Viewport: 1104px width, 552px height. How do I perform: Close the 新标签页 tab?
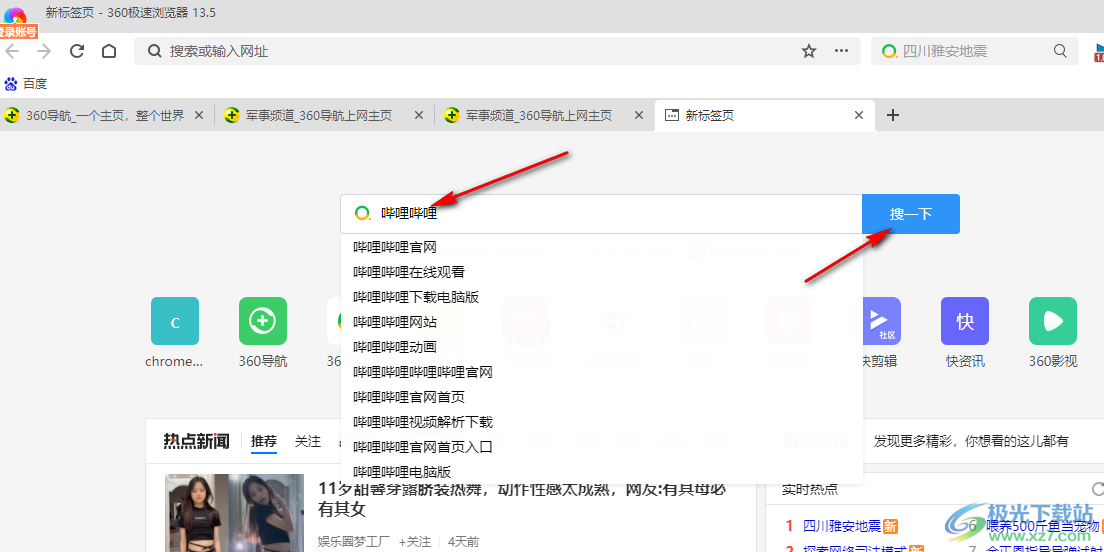tap(859, 115)
